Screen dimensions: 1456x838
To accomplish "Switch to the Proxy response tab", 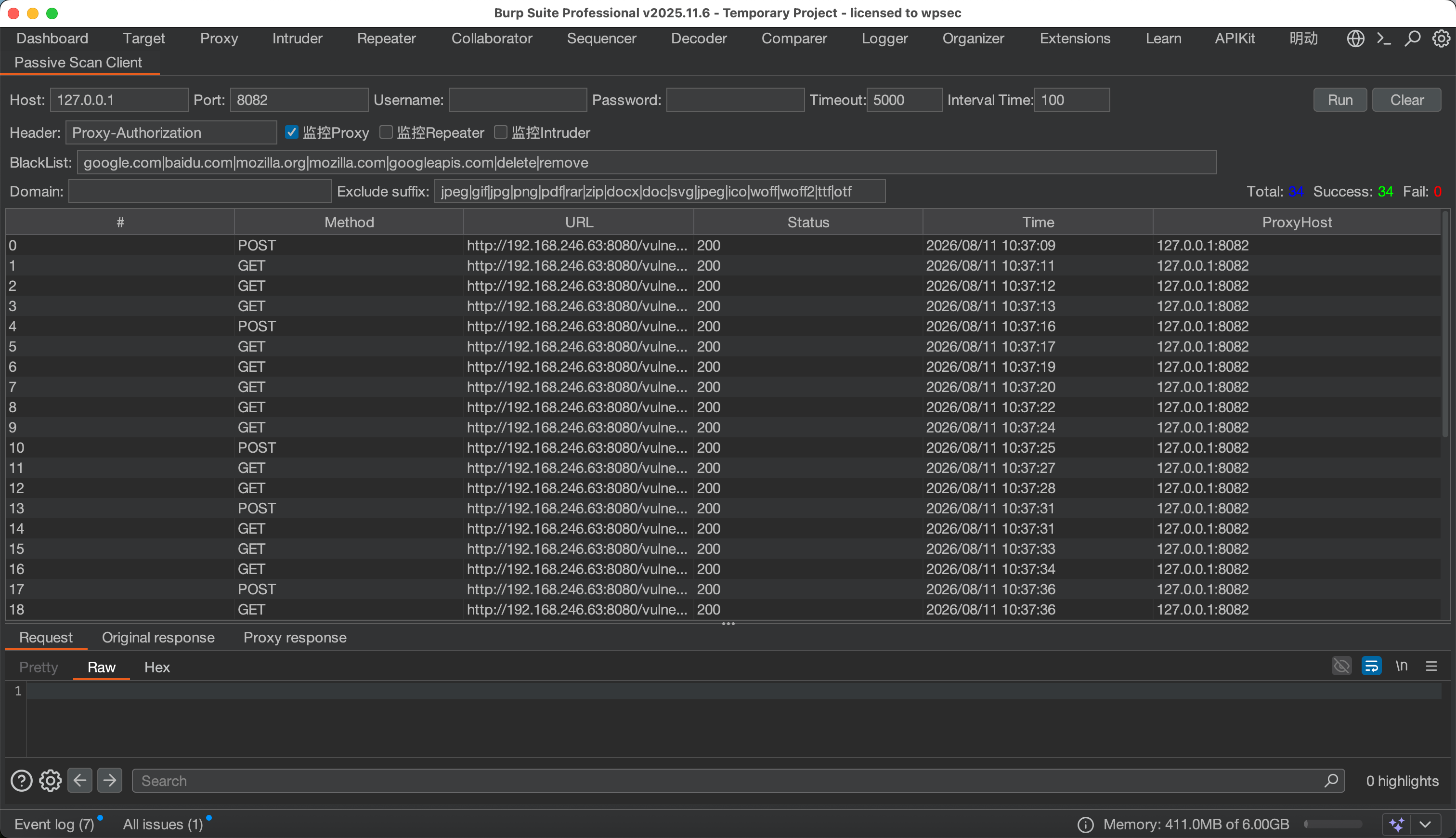I will pos(295,638).
